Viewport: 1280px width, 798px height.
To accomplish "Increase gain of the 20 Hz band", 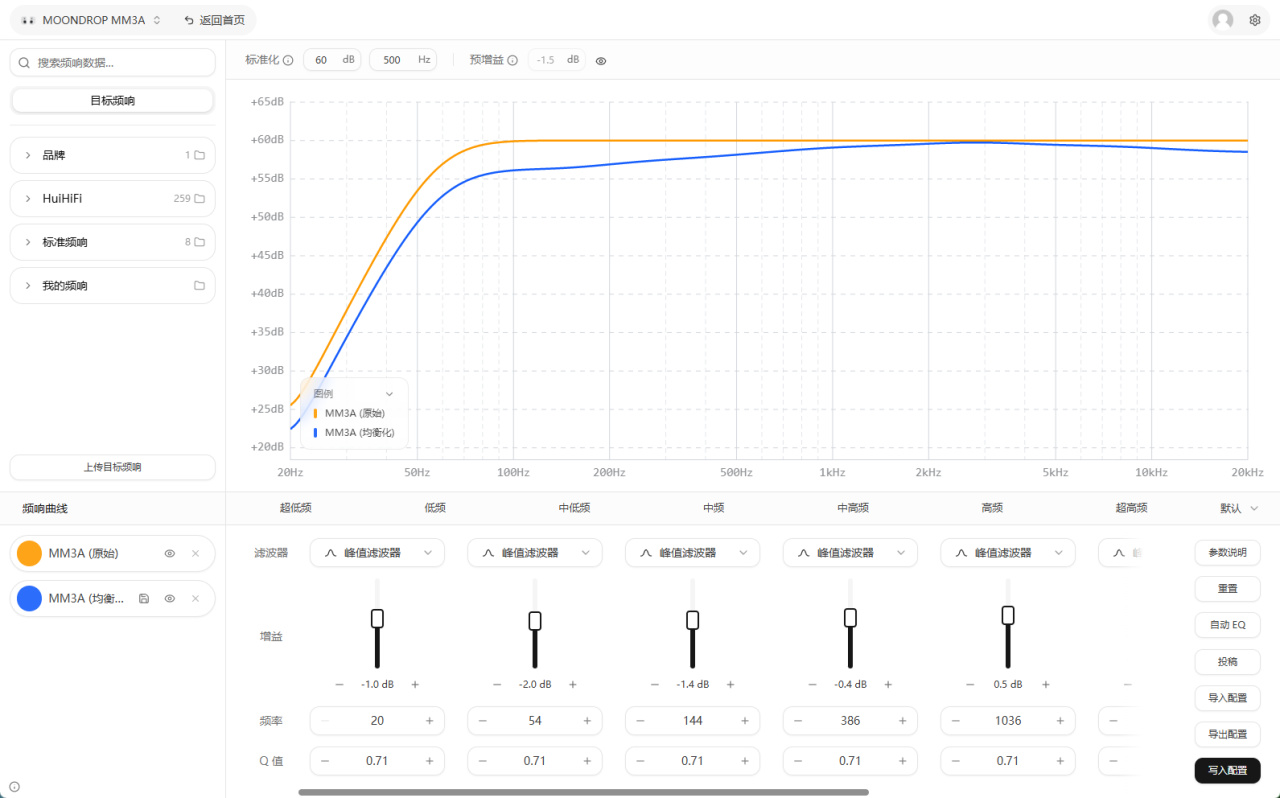I will coord(415,684).
